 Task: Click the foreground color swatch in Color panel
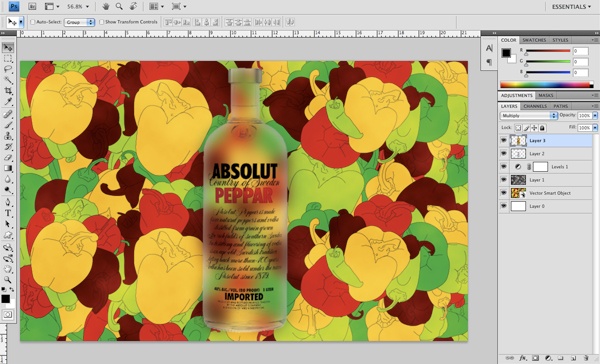[x=506, y=53]
